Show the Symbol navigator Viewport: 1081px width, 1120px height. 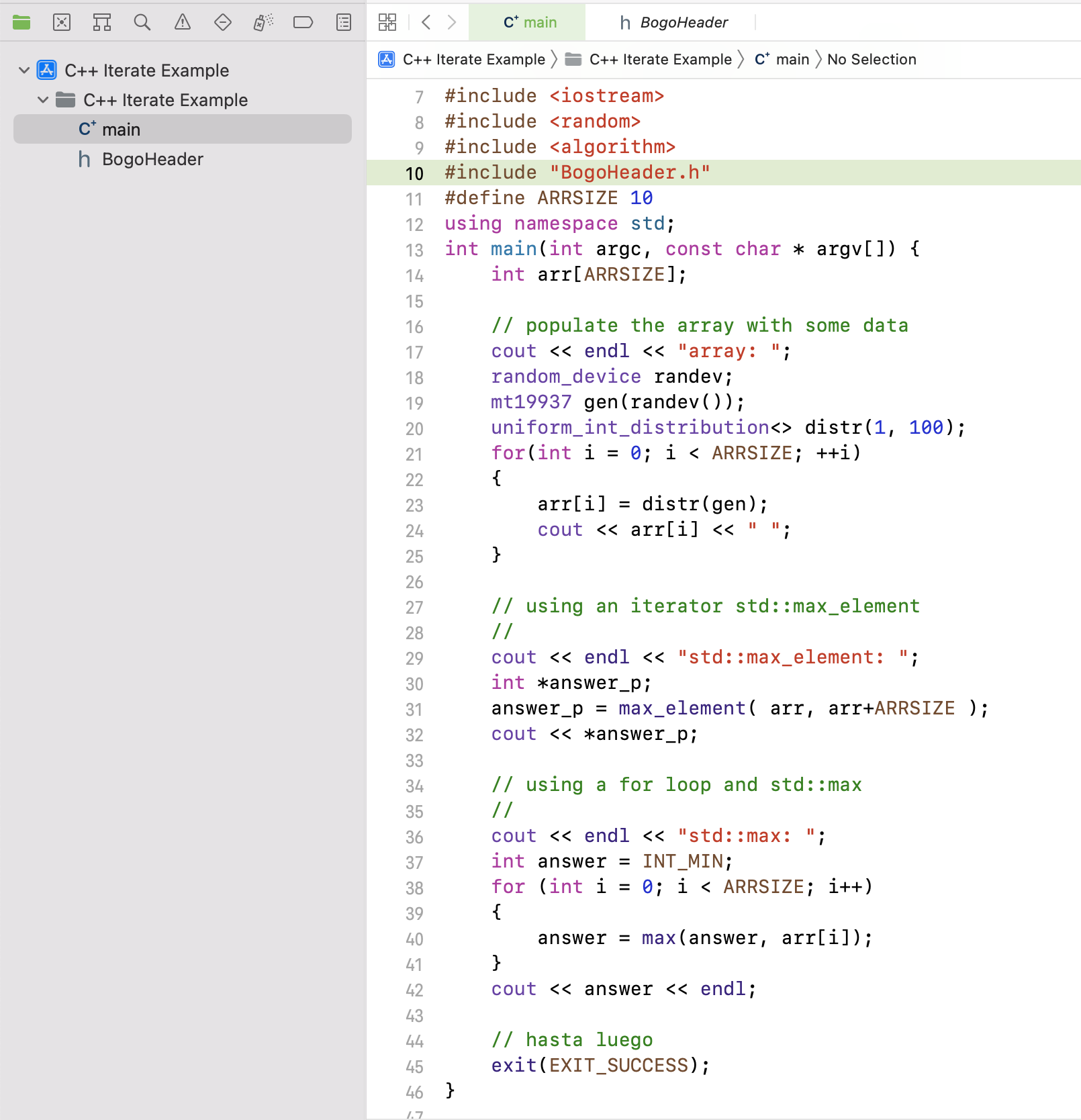(x=102, y=23)
